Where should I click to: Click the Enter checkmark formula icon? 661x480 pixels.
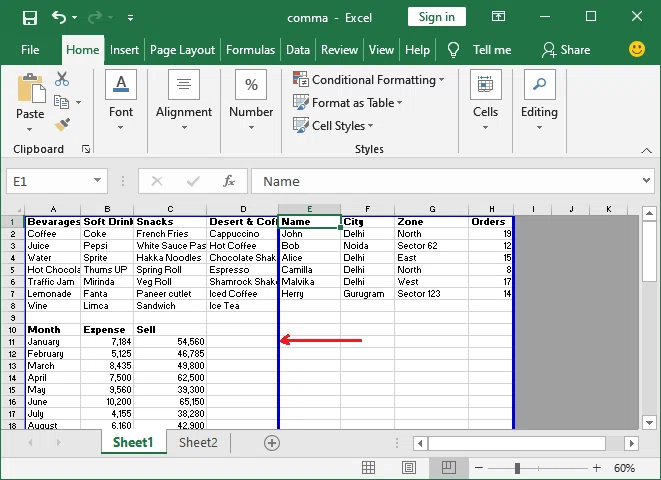click(x=193, y=181)
